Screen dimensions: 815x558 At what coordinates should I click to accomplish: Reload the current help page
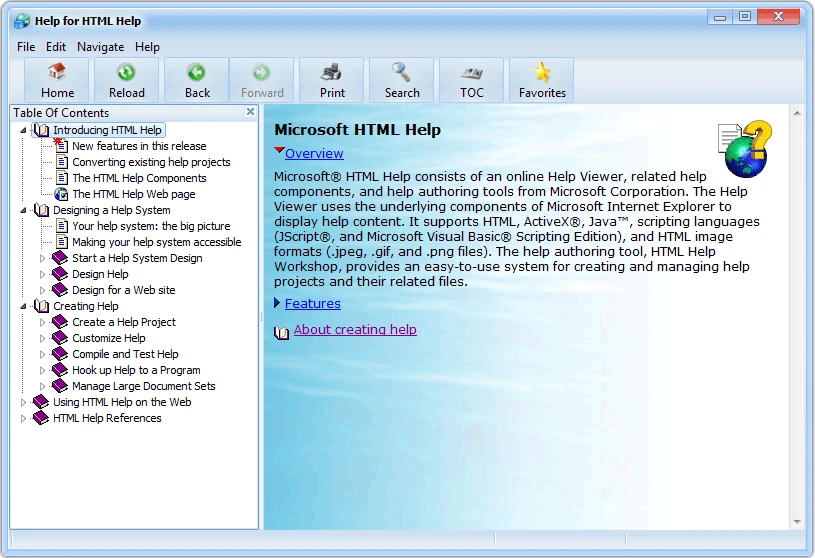[x=126, y=80]
